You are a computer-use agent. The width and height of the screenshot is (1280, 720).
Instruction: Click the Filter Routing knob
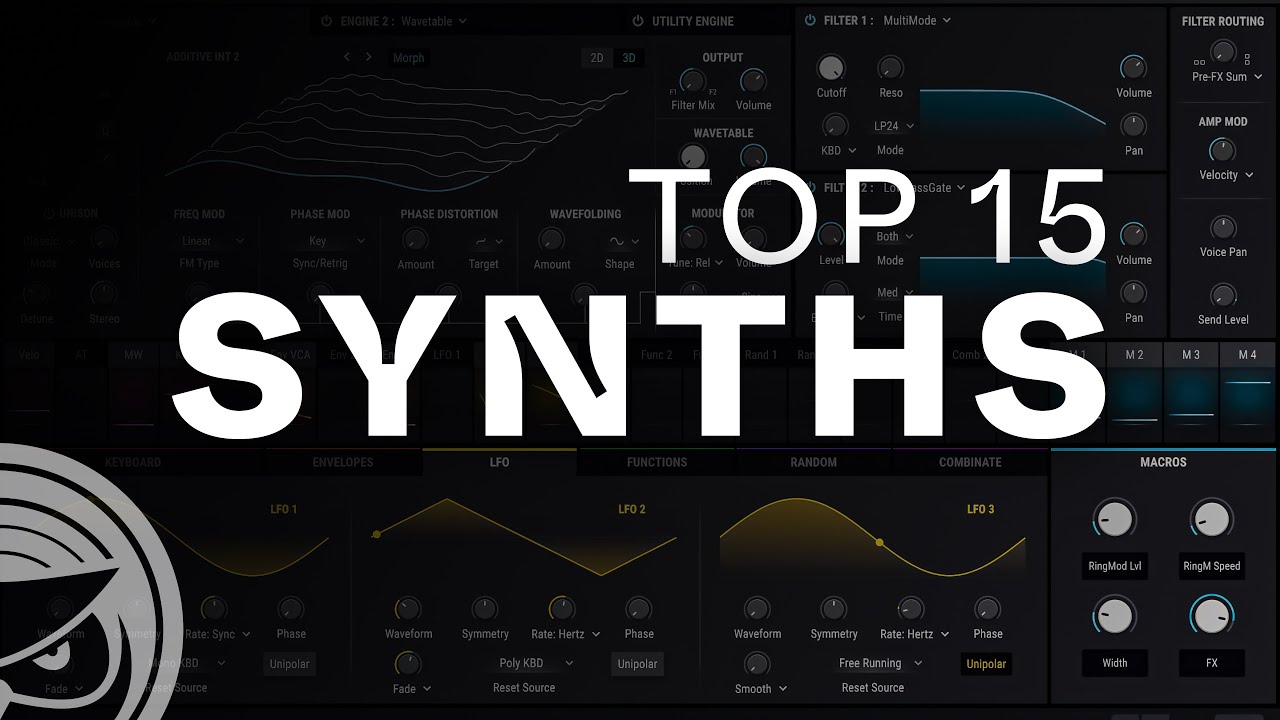[1222, 51]
